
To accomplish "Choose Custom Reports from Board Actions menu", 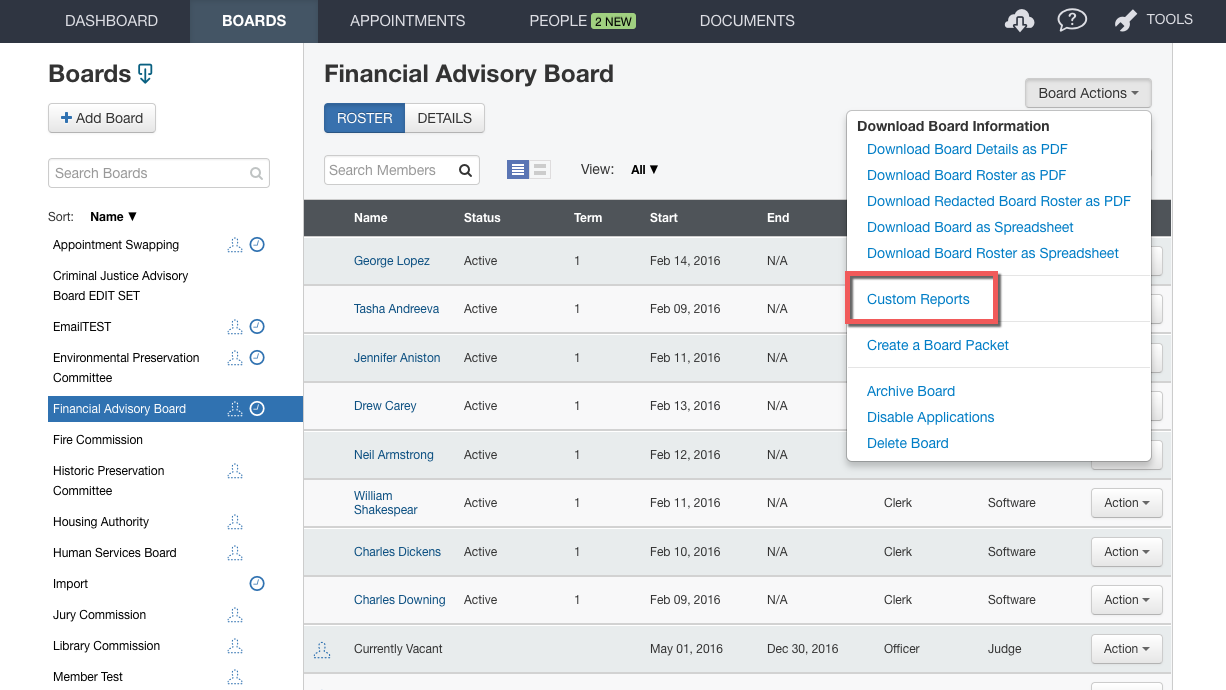I will (918, 299).
